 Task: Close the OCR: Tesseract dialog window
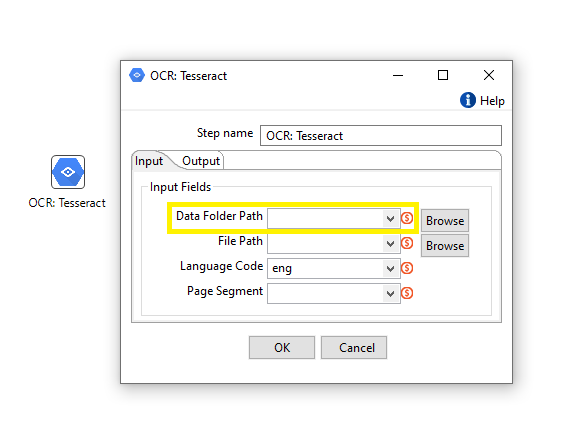pos(489,75)
